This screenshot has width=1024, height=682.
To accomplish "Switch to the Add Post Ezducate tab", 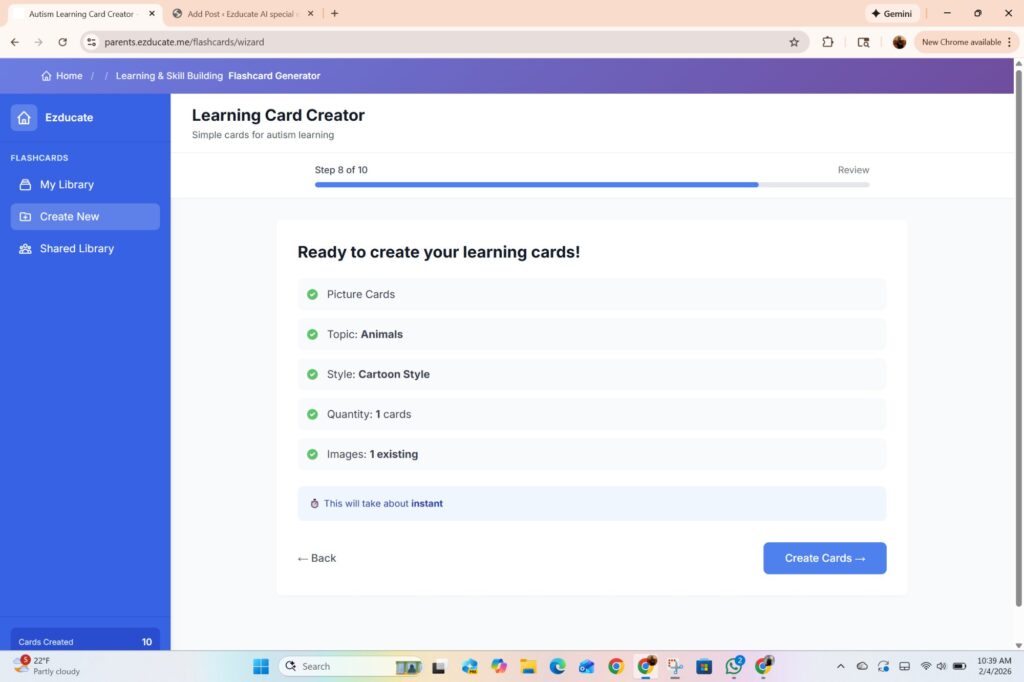I will (240, 14).
